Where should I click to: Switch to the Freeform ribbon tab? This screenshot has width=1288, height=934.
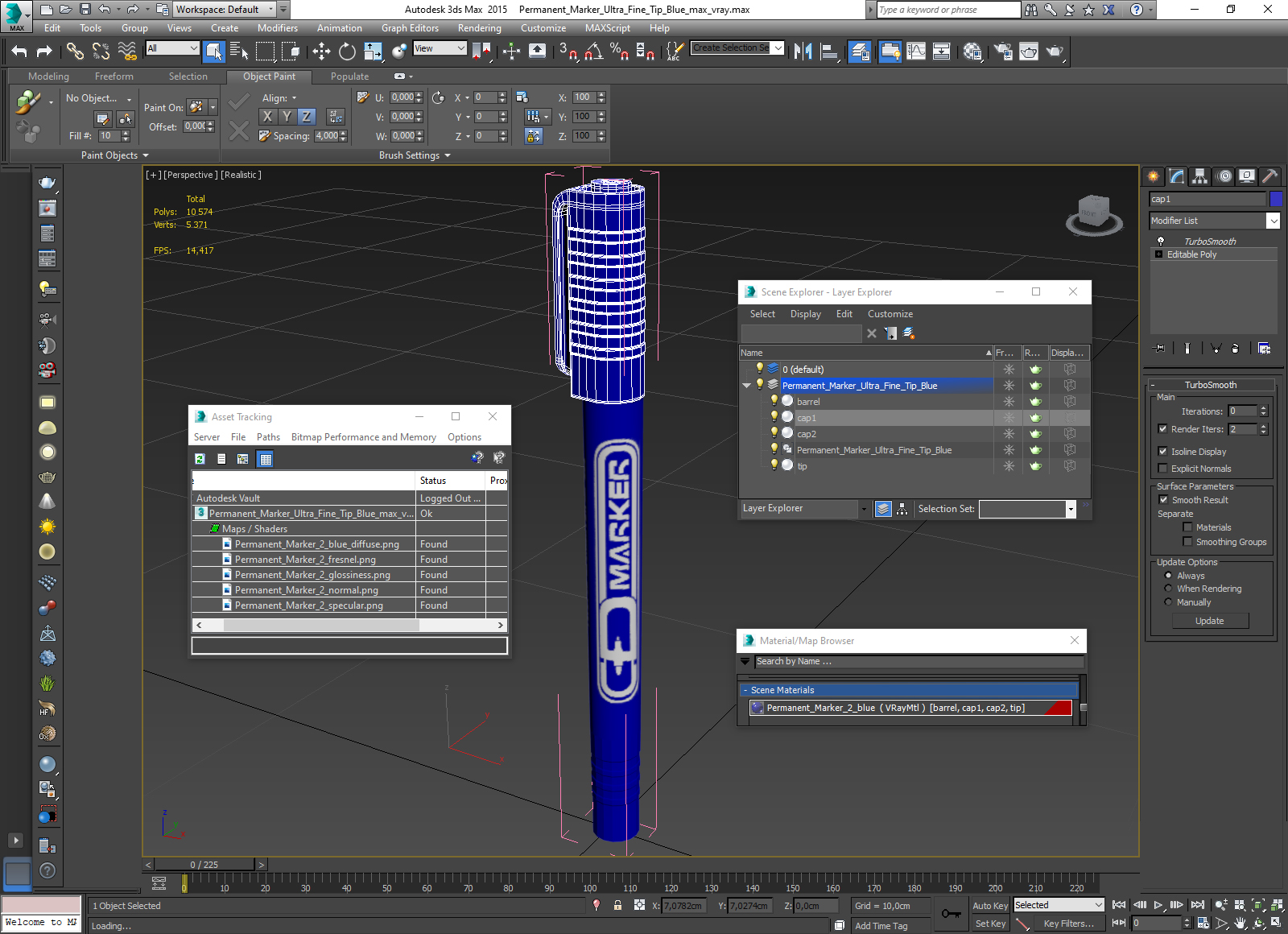point(114,76)
